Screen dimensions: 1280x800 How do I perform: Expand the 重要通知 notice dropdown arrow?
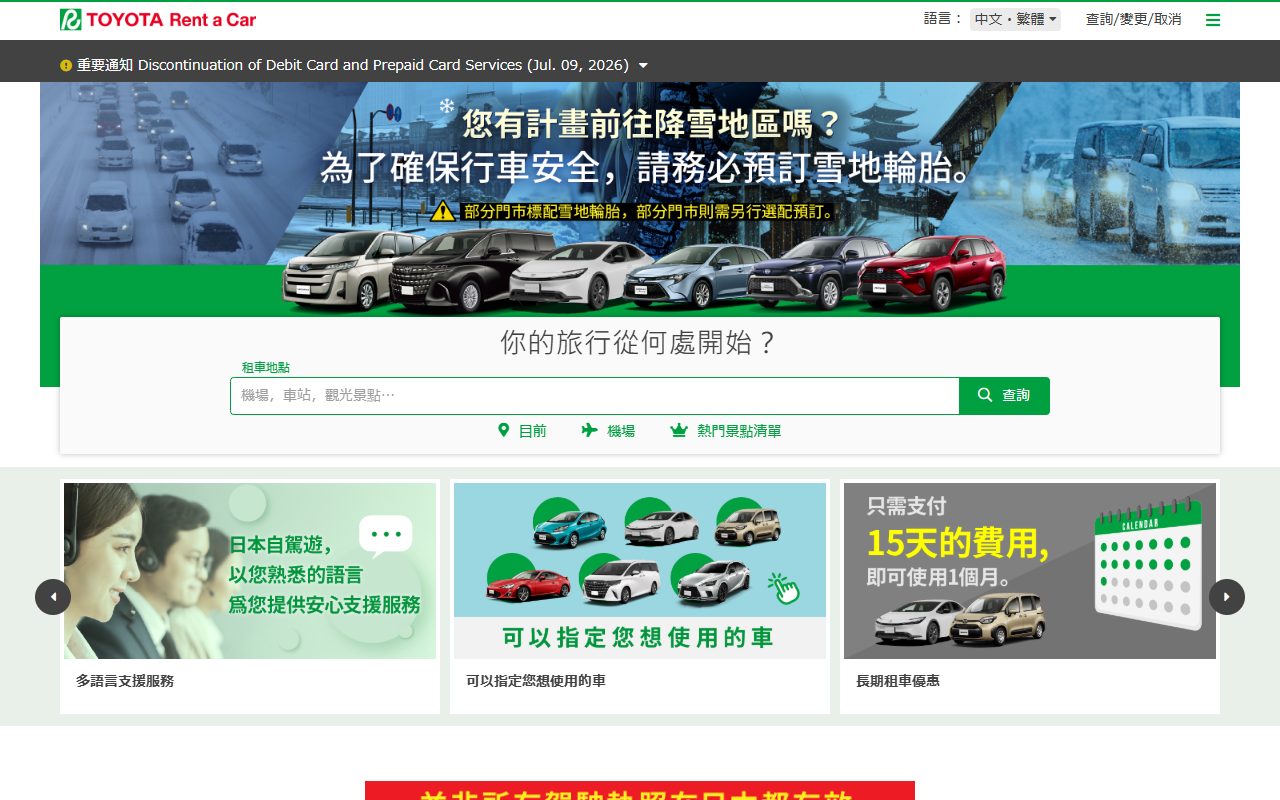click(643, 65)
